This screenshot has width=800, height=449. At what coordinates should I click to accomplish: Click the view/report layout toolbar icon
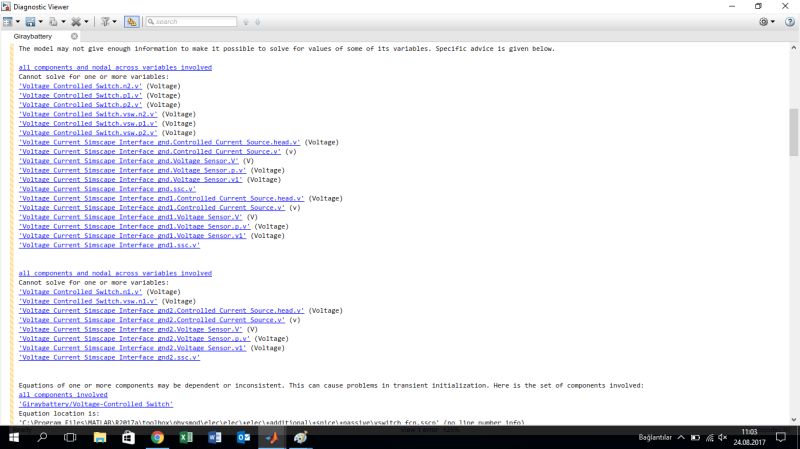[x=8, y=22]
